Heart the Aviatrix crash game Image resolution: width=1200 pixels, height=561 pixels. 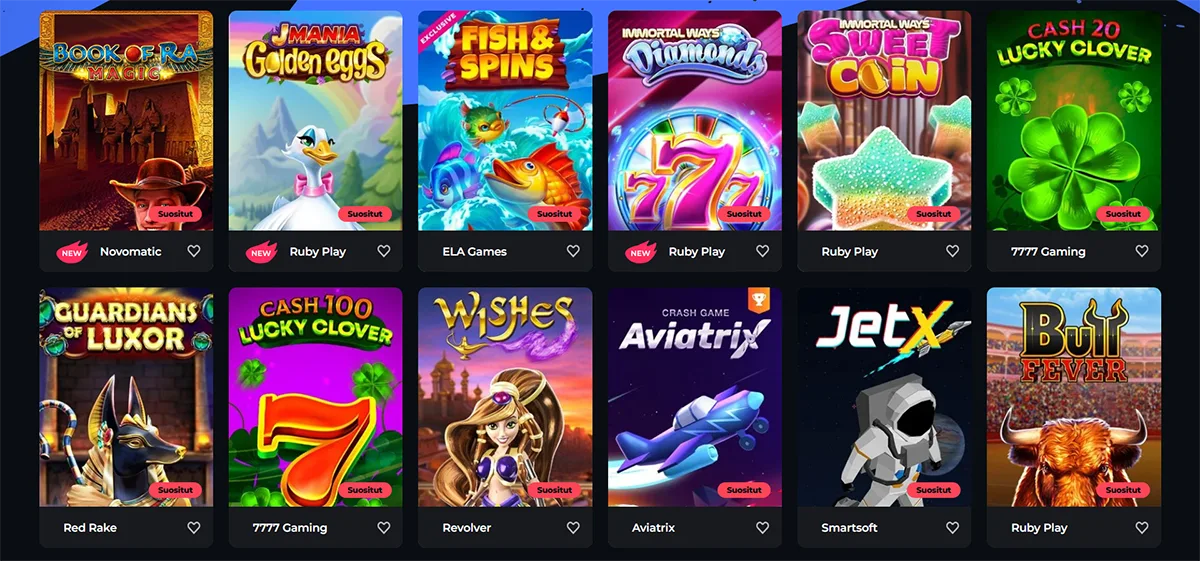[x=763, y=528]
